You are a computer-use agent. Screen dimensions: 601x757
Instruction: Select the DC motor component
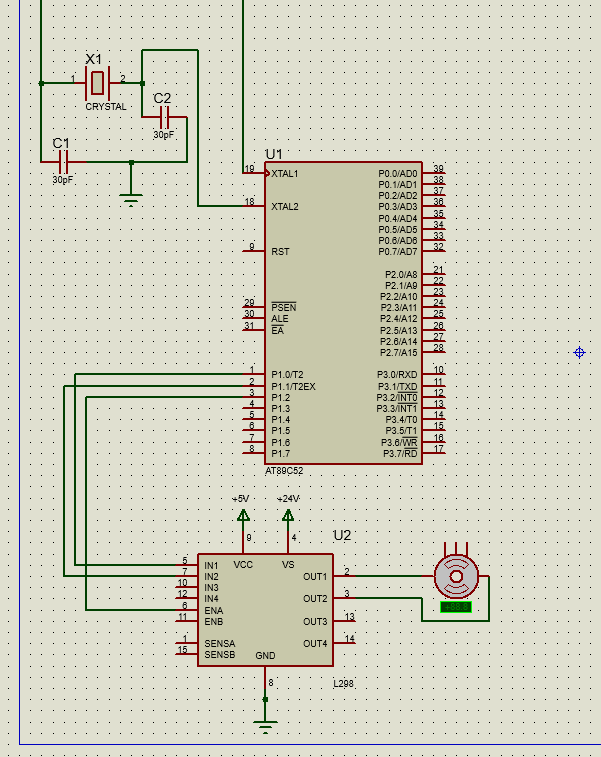pyautogui.click(x=457, y=575)
